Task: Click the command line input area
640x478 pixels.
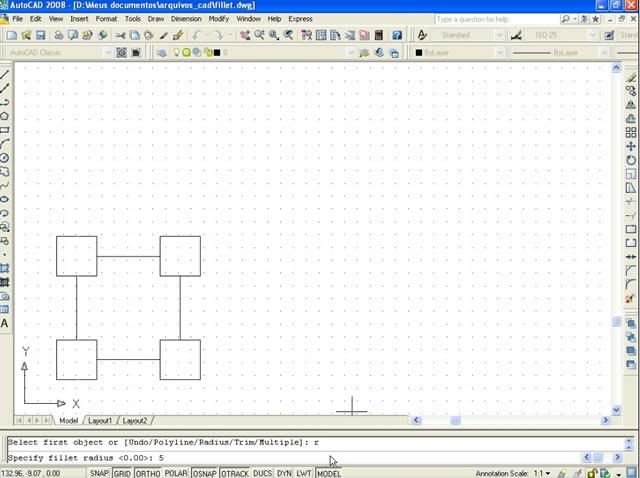Action: coord(300,457)
